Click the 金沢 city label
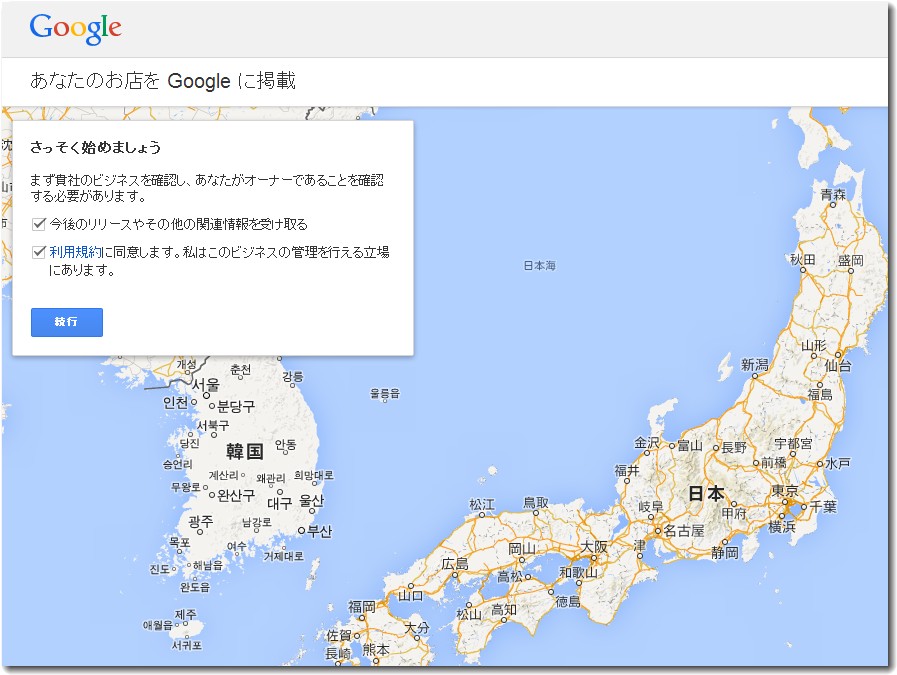897x675 pixels. 646,443
